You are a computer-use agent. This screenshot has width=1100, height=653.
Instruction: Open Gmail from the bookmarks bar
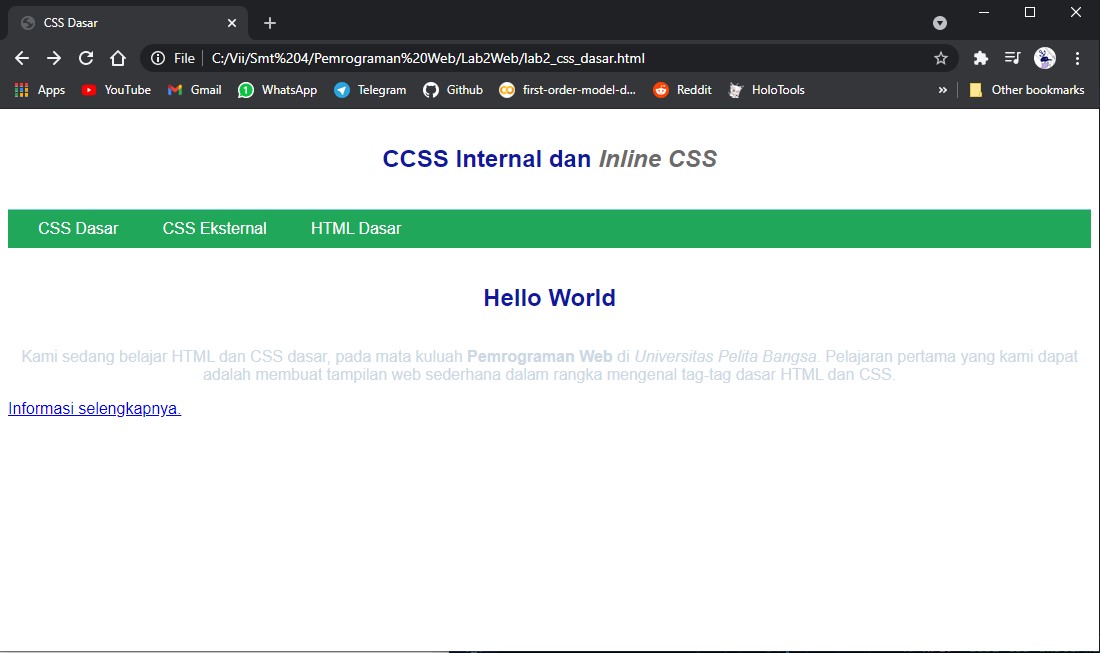(x=193, y=89)
